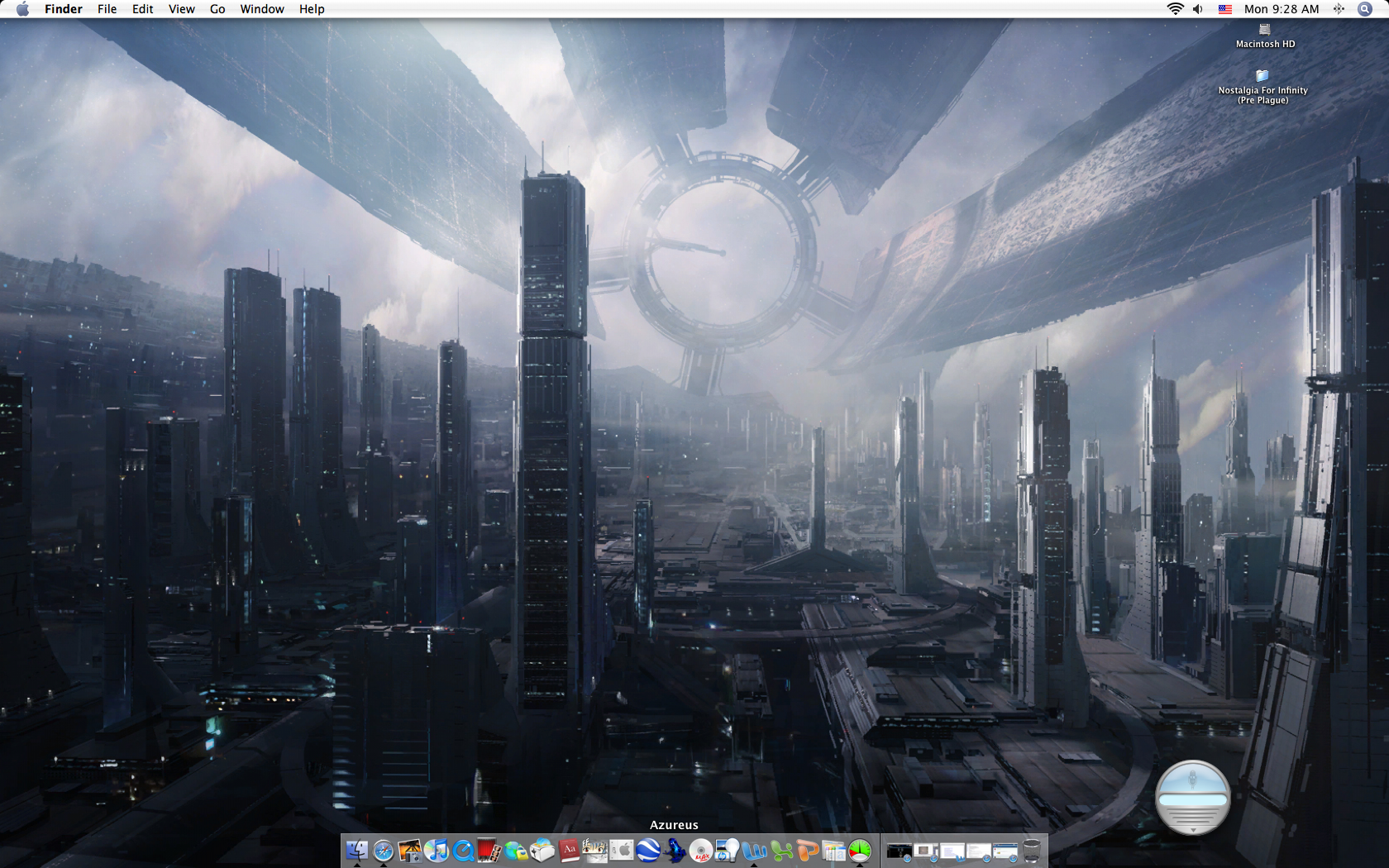Launch Microsoft Word from the dock

point(754,850)
